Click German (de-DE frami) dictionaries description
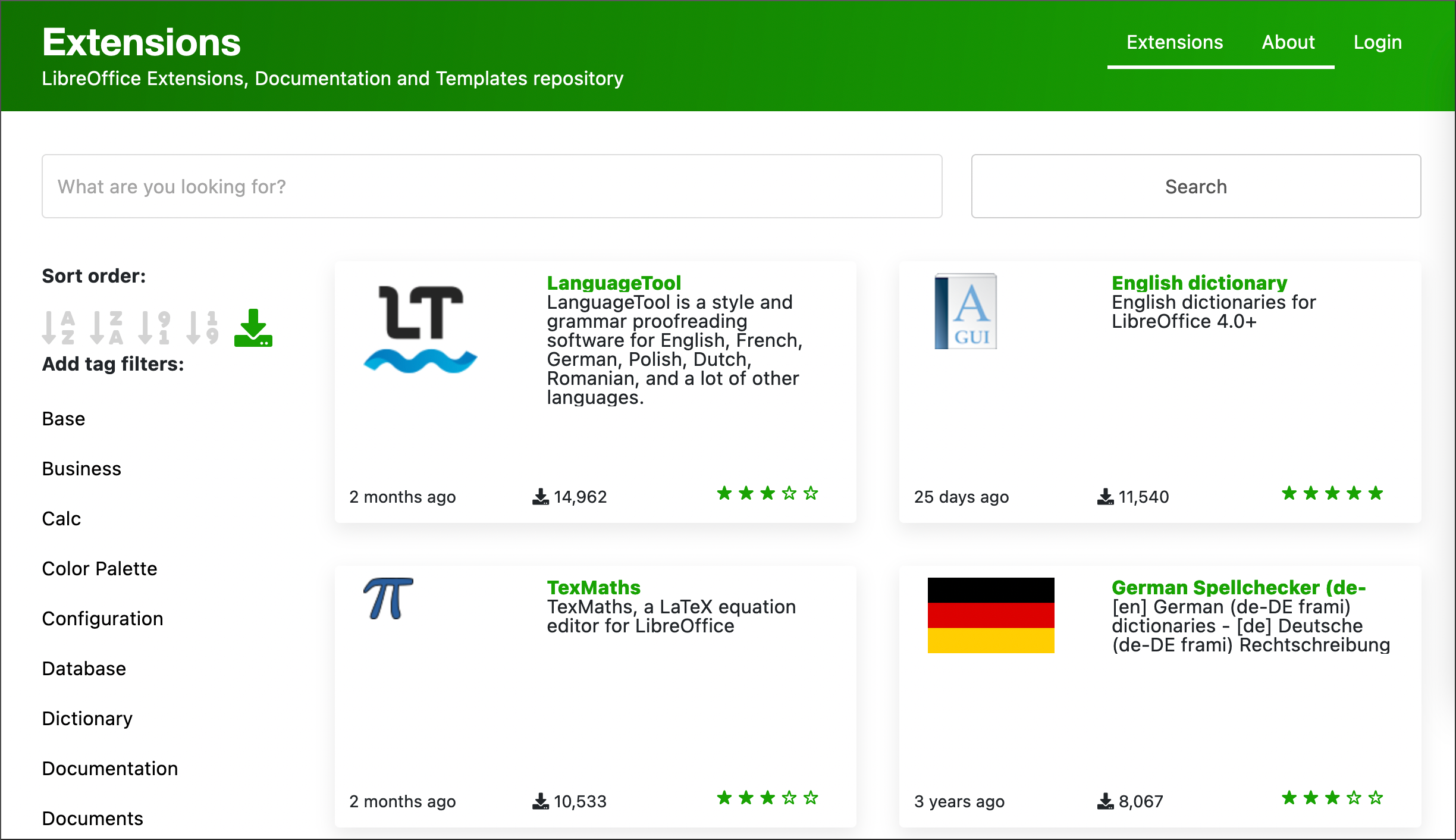Screen dimensions: 1456x840 1251,626
